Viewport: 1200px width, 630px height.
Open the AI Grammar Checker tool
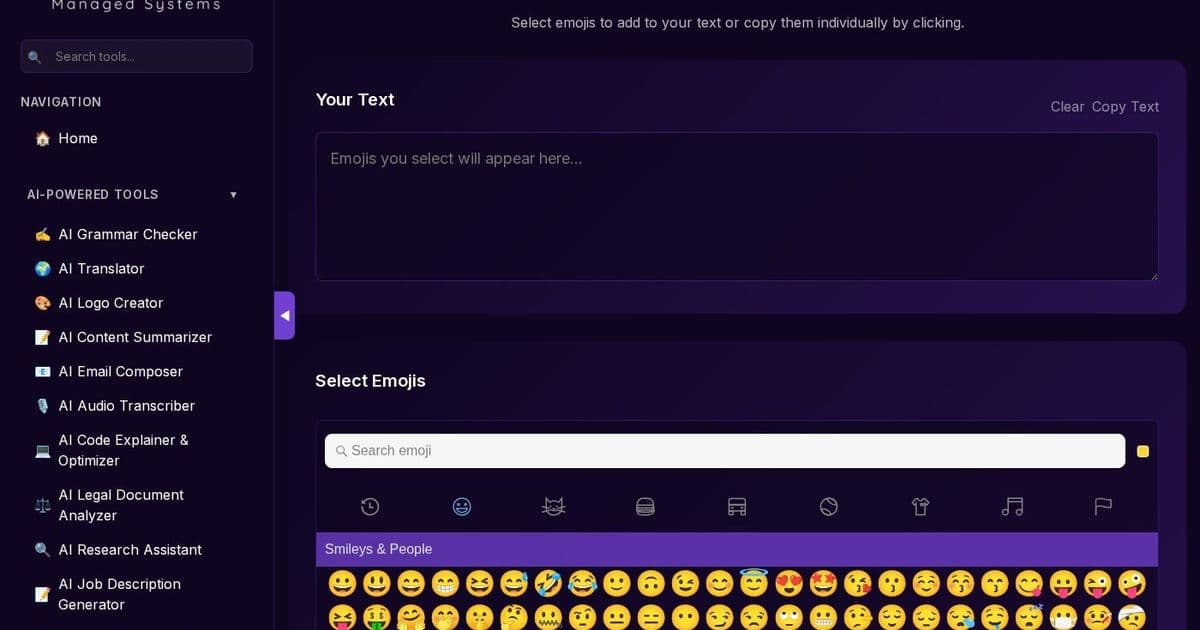click(x=128, y=234)
